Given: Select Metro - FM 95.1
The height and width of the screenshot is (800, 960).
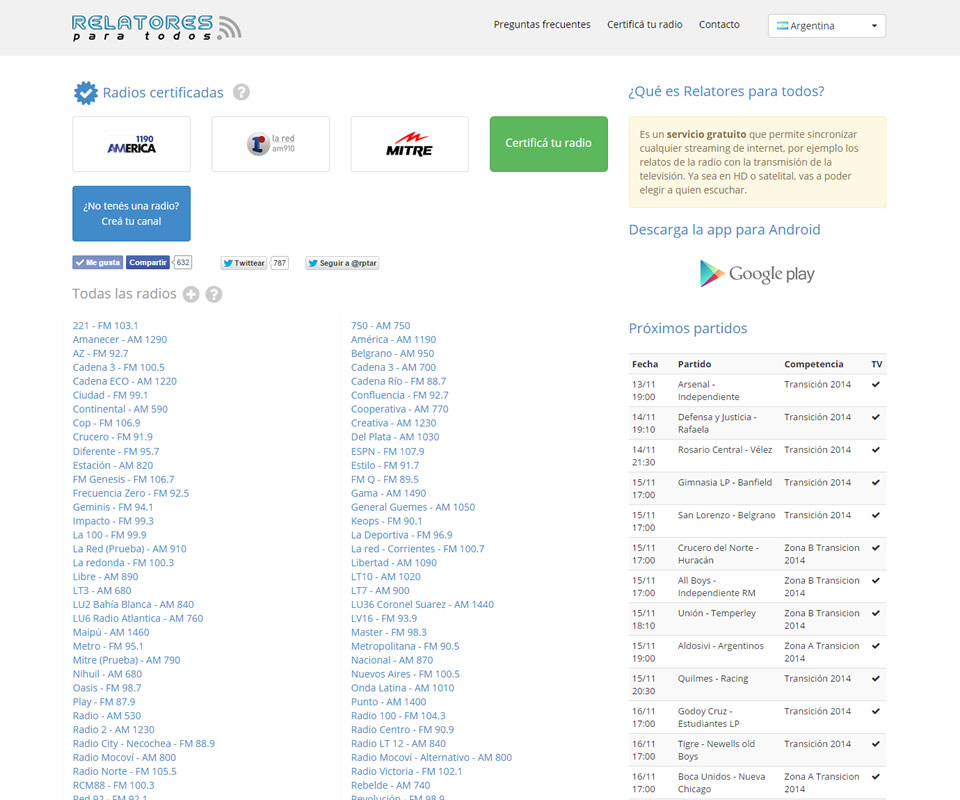Looking at the screenshot, I should [108, 646].
